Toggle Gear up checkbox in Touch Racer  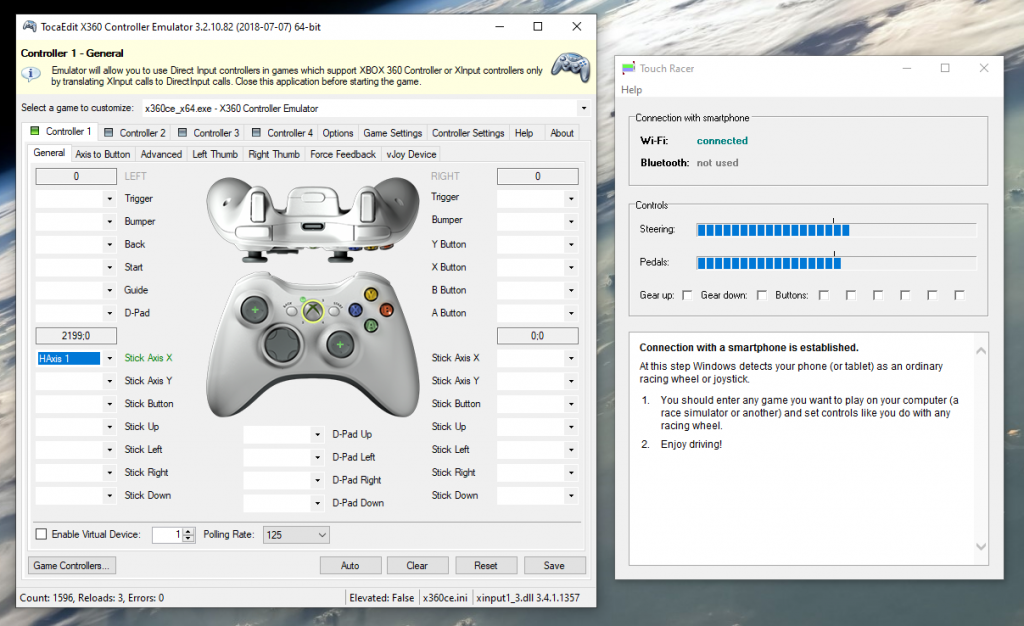(687, 295)
